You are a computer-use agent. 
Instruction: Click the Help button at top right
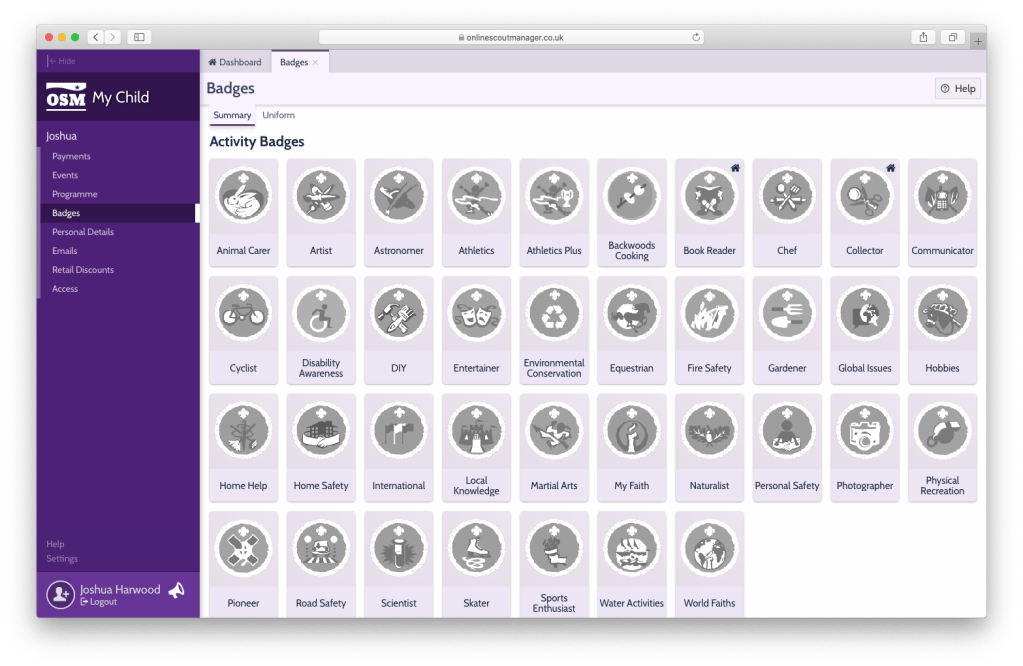(957, 88)
